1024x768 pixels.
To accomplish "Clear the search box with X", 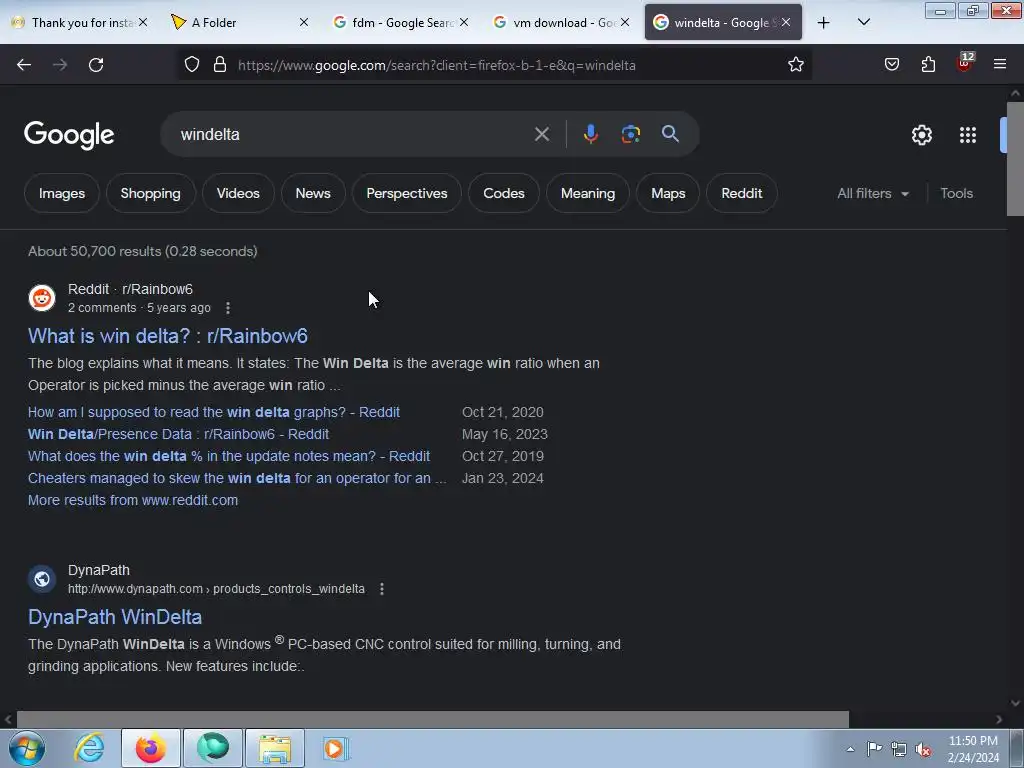I will tap(541, 135).
